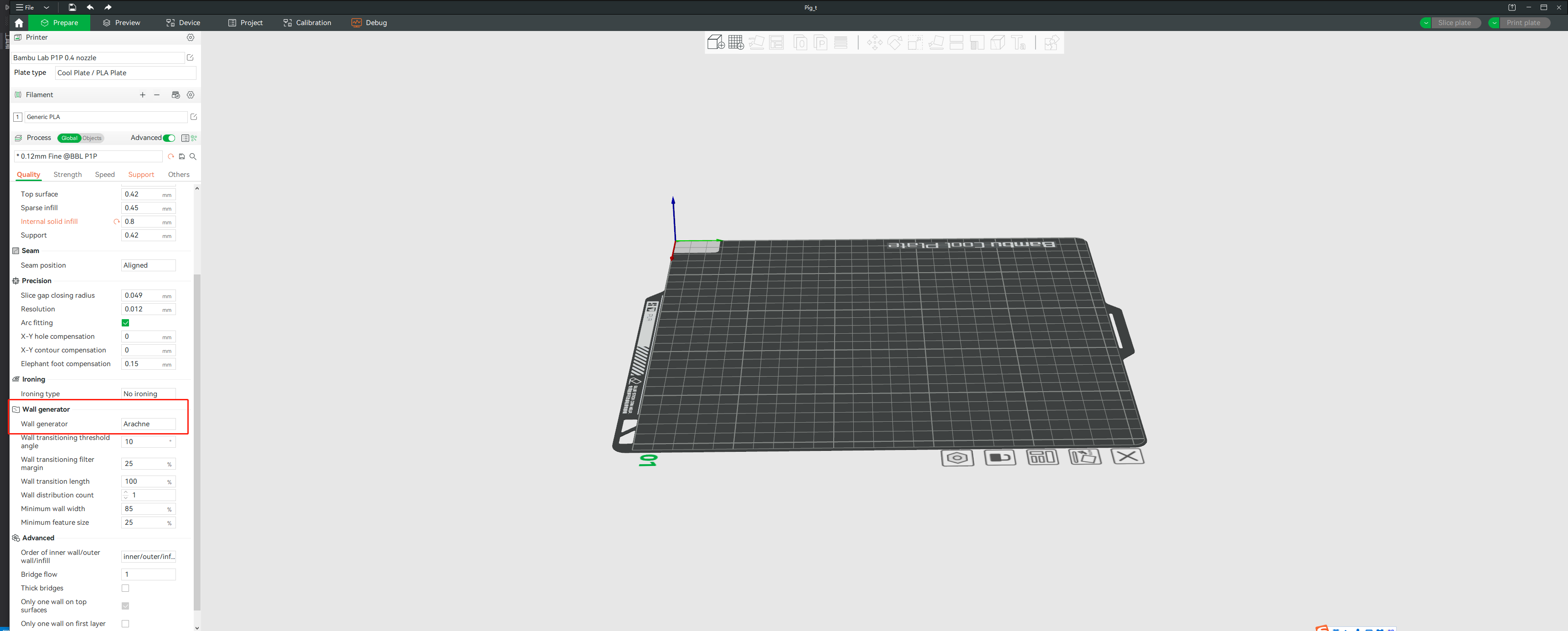Select the Seam painting cube icon
1568x631 pixels.
tap(998, 43)
